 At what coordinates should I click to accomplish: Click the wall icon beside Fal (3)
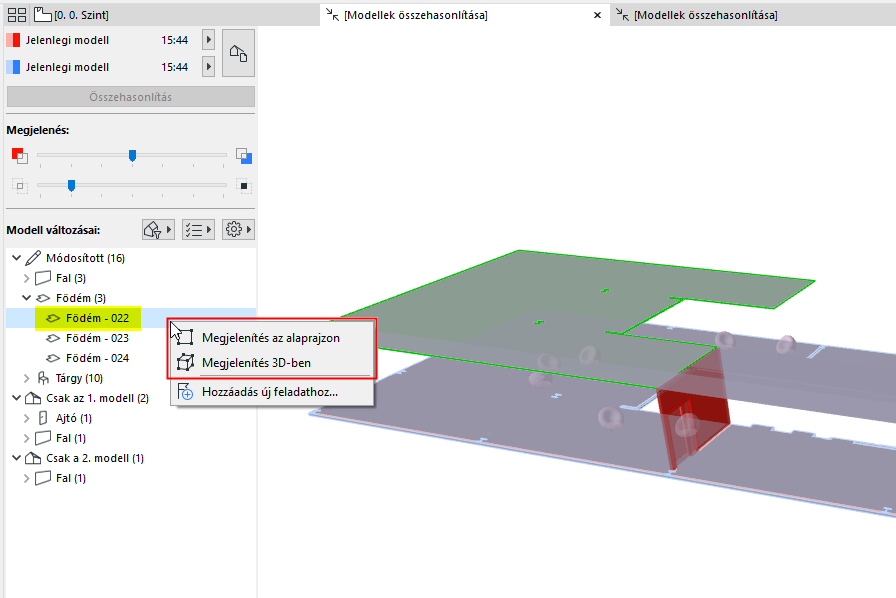[43, 278]
